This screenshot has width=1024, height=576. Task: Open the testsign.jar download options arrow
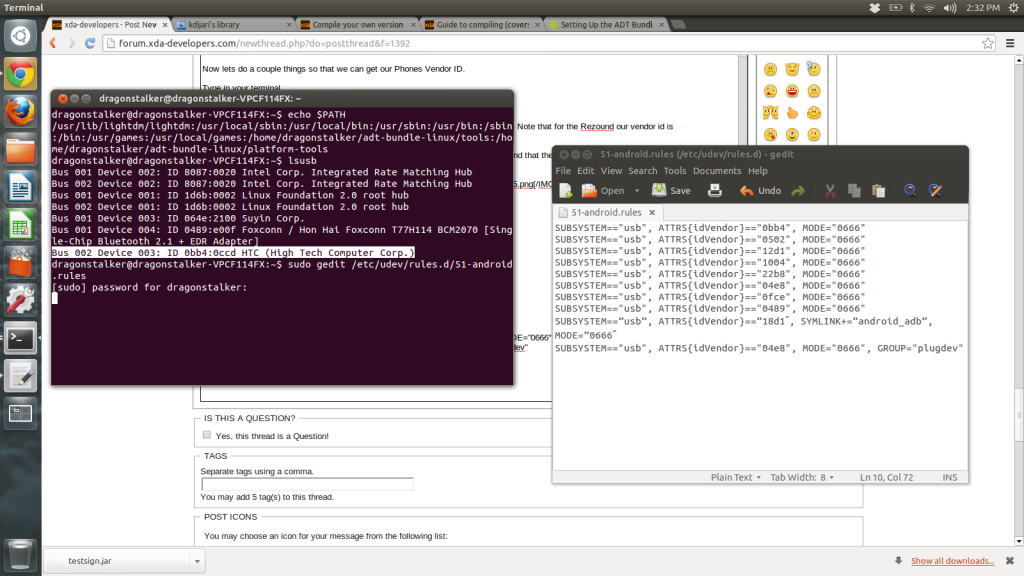coord(197,561)
